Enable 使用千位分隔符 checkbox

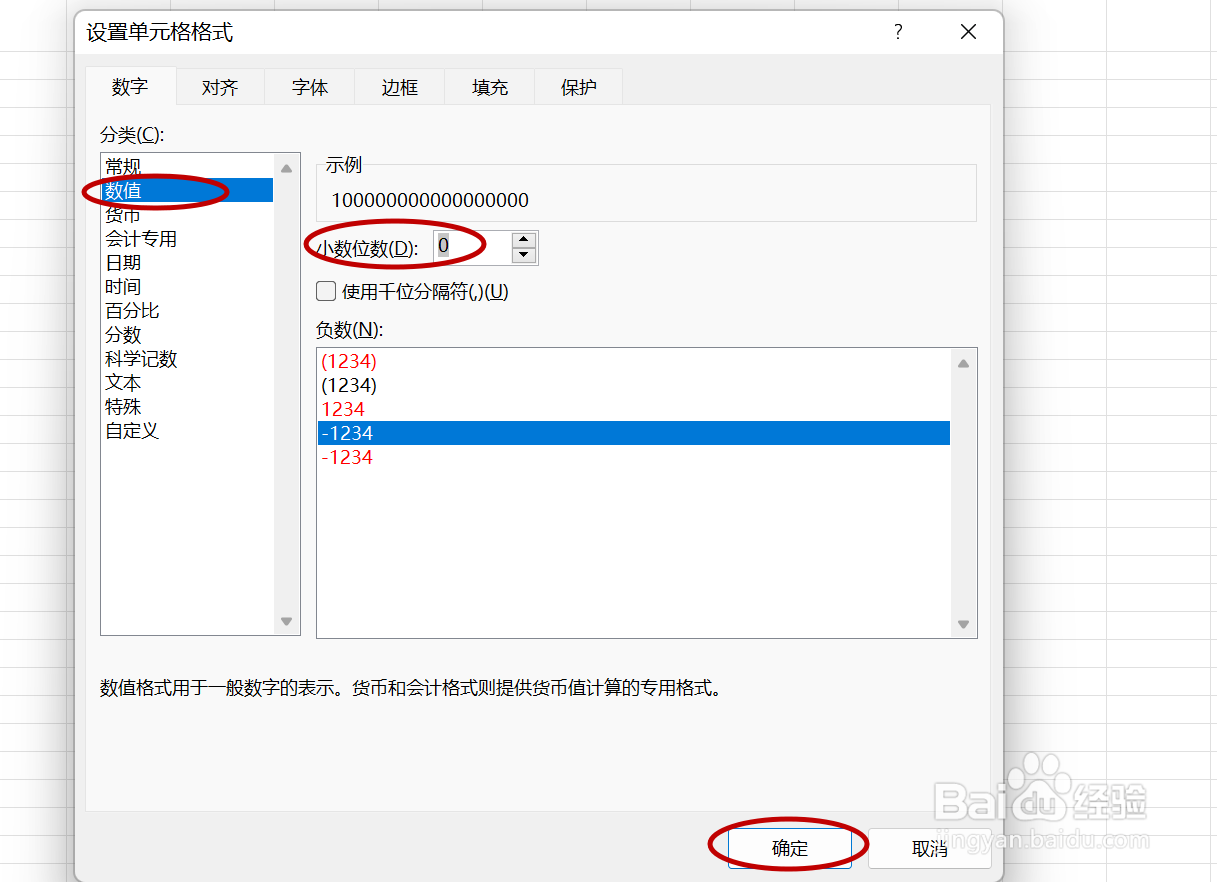pyautogui.click(x=326, y=291)
